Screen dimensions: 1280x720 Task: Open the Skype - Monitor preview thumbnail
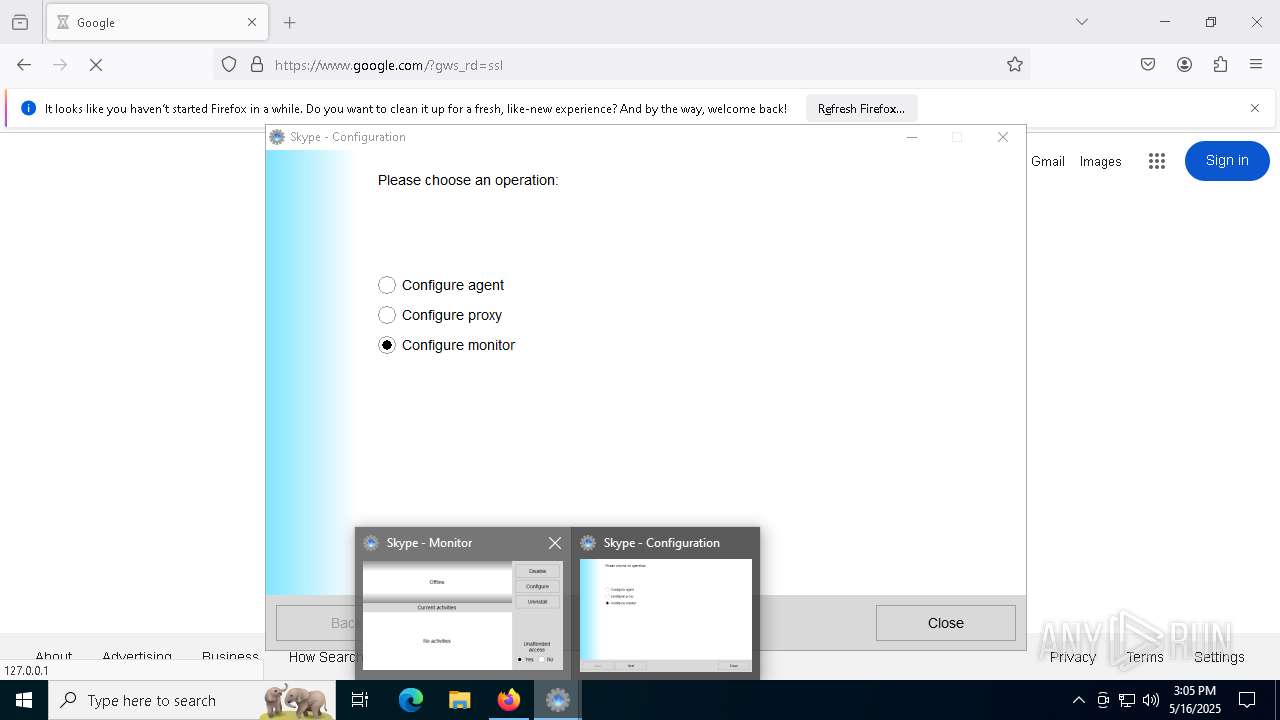462,615
